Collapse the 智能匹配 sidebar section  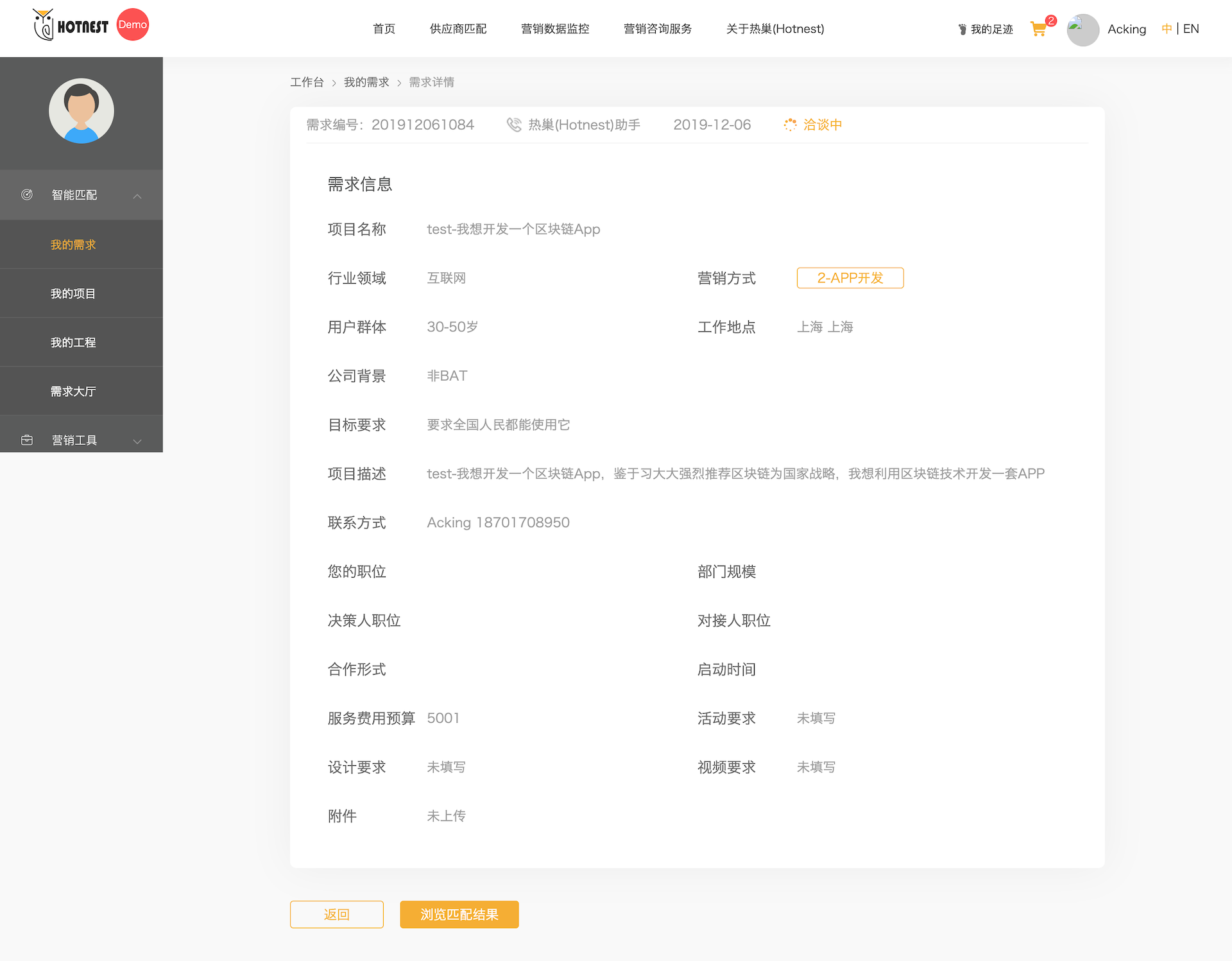coord(137,196)
